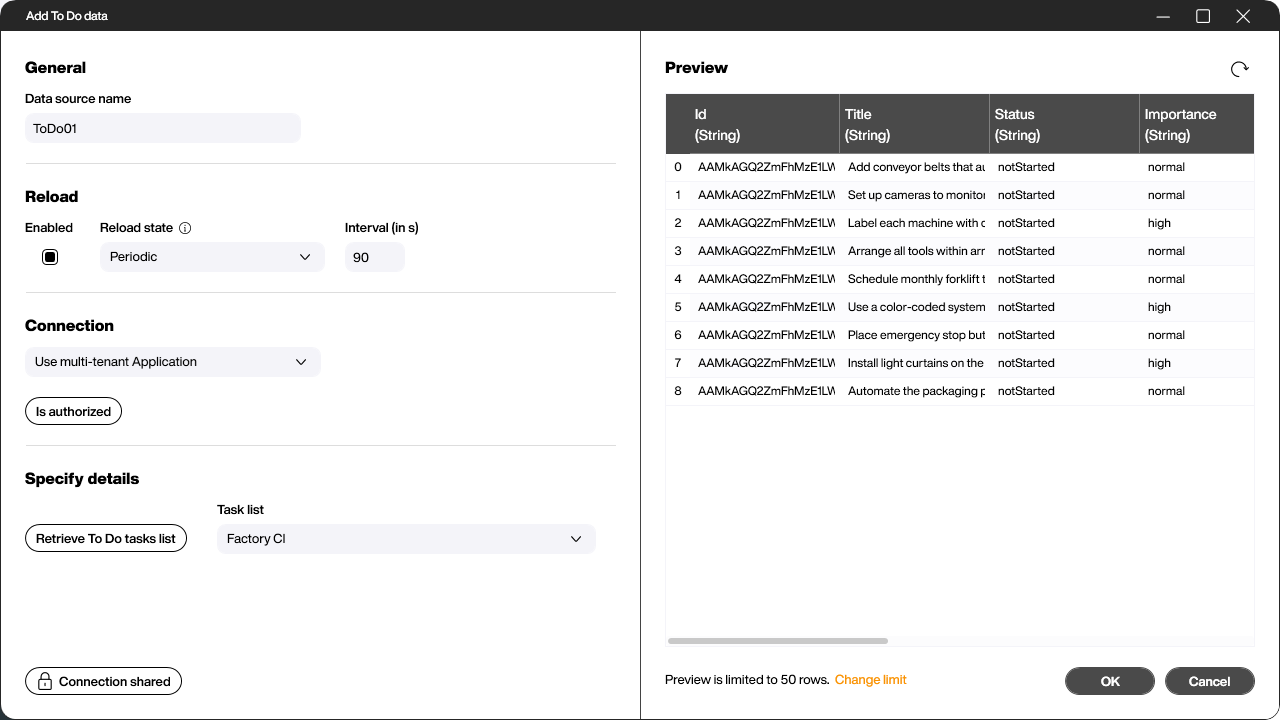Click the 'Place emergency stop' cell
The height and width of the screenshot is (720, 1280).
pos(915,335)
